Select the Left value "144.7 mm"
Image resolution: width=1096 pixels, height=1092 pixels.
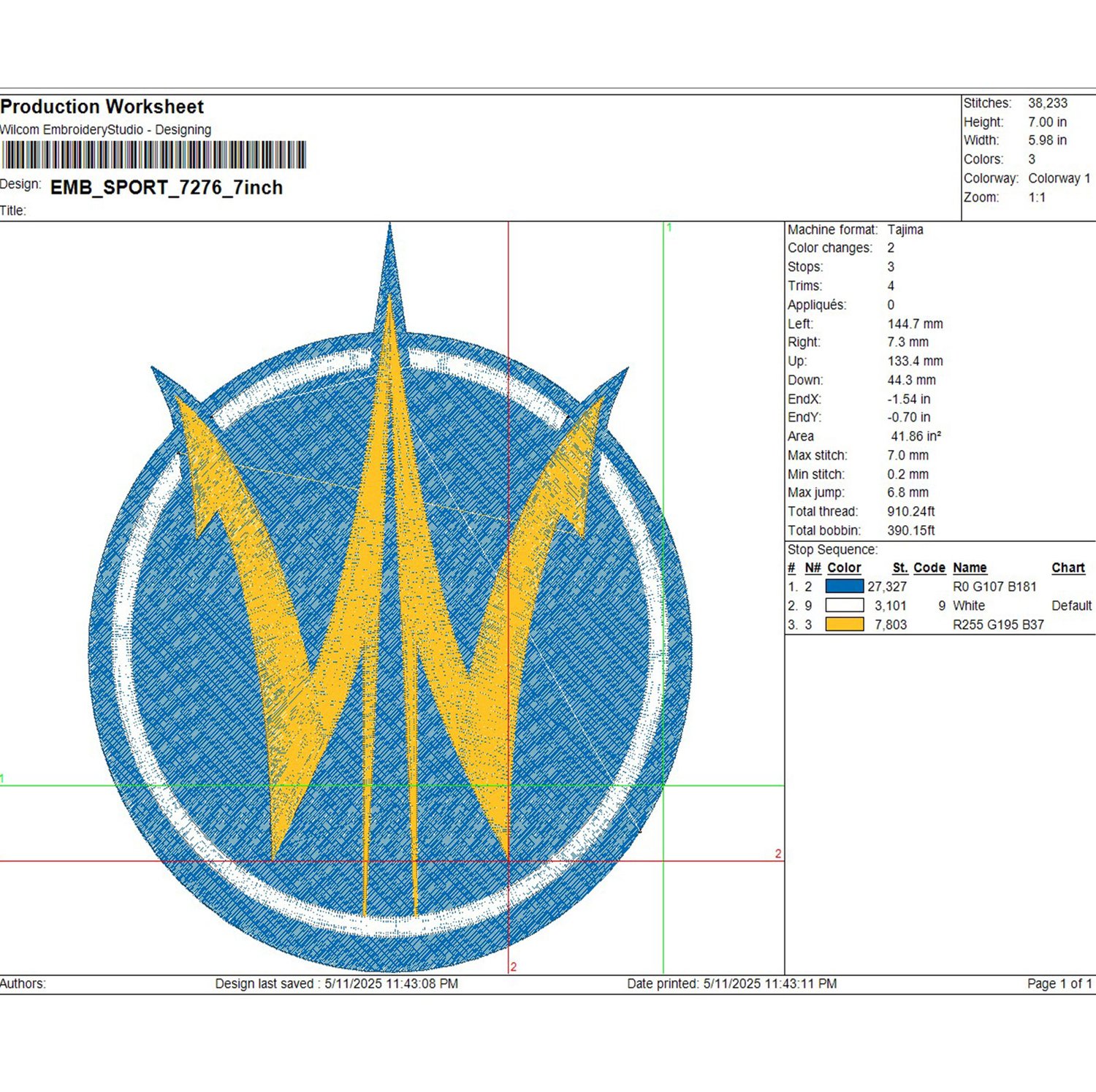(916, 324)
